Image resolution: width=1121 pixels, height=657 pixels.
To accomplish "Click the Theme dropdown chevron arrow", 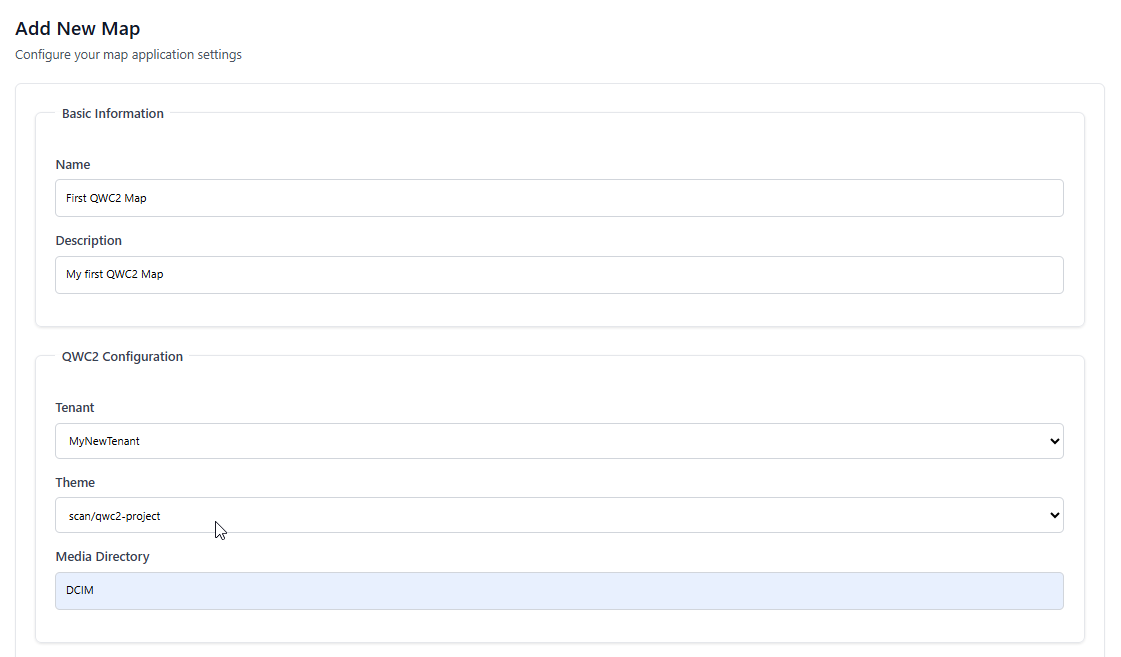I will [x=1053, y=516].
